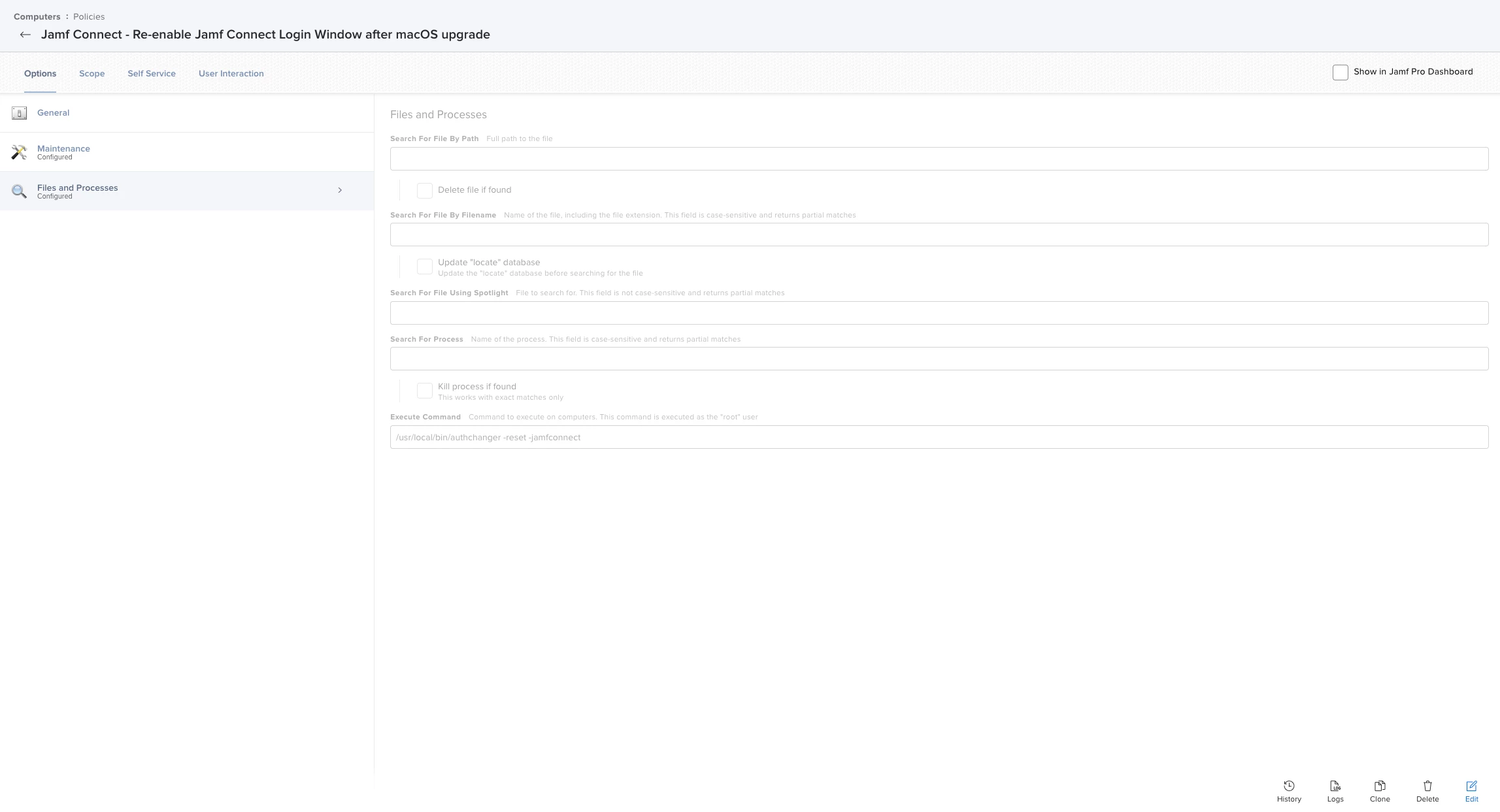This screenshot has width=1500, height=812.
Task: Toggle Kill process if found checkbox
Action: [425, 391]
